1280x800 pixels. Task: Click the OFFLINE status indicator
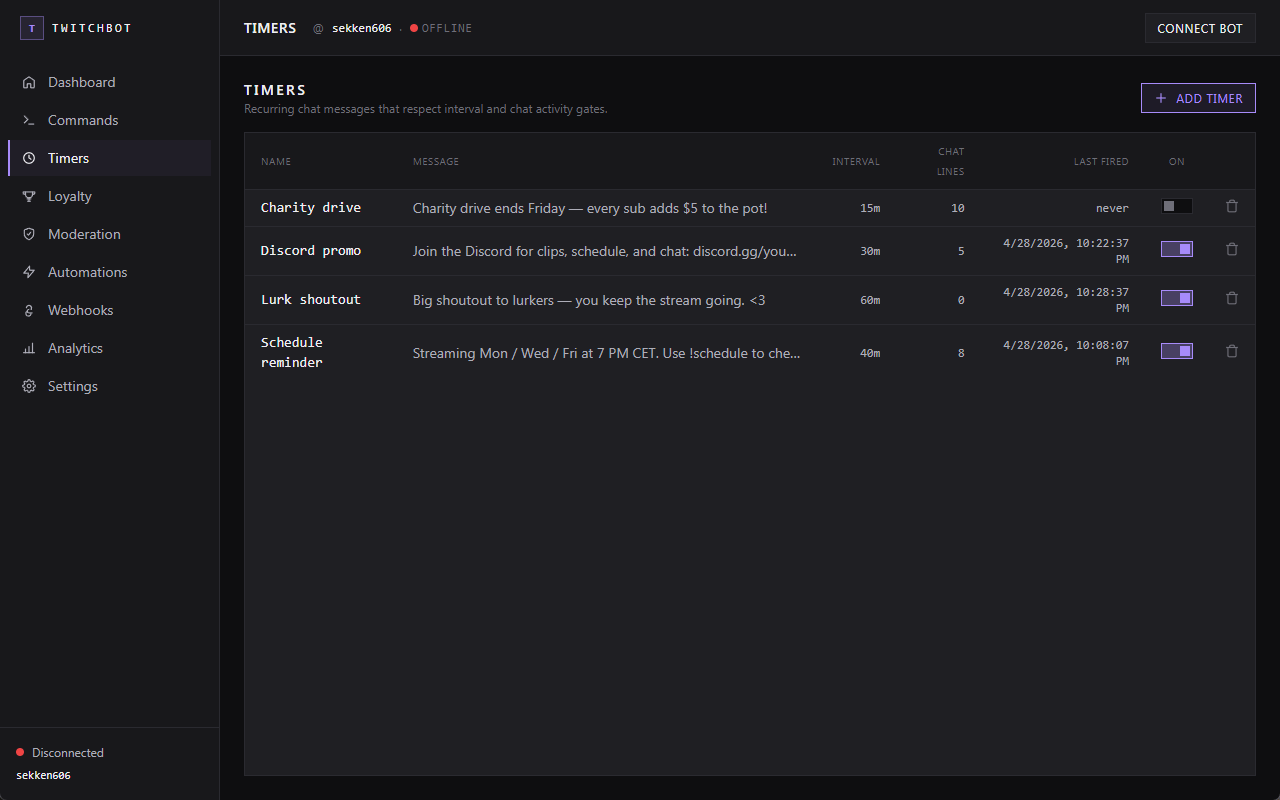point(441,28)
